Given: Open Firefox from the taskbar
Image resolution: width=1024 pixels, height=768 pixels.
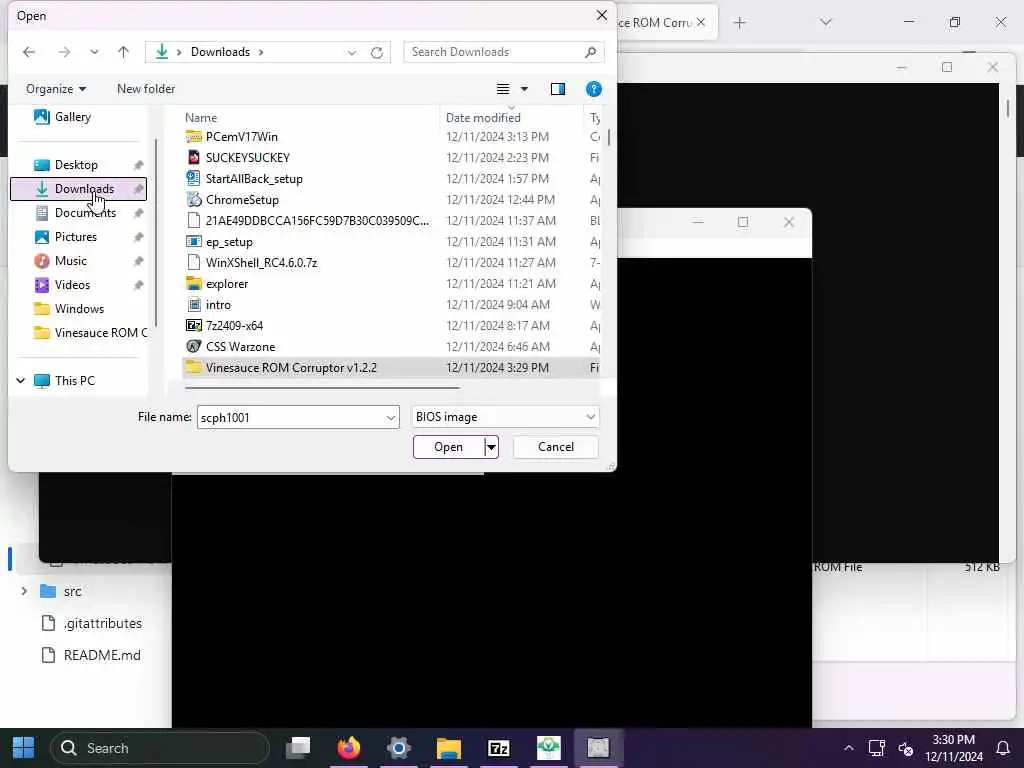Looking at the screenshot, I should [x=349, y=748].
